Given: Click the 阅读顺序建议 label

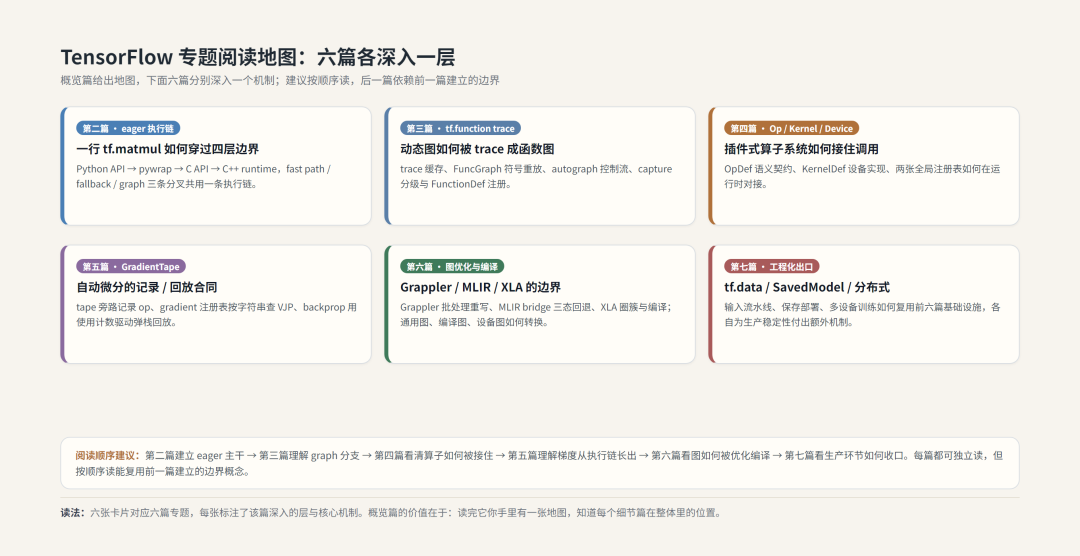Looking at the screenshot, I should pyautogui.click(x=108, y=455).
